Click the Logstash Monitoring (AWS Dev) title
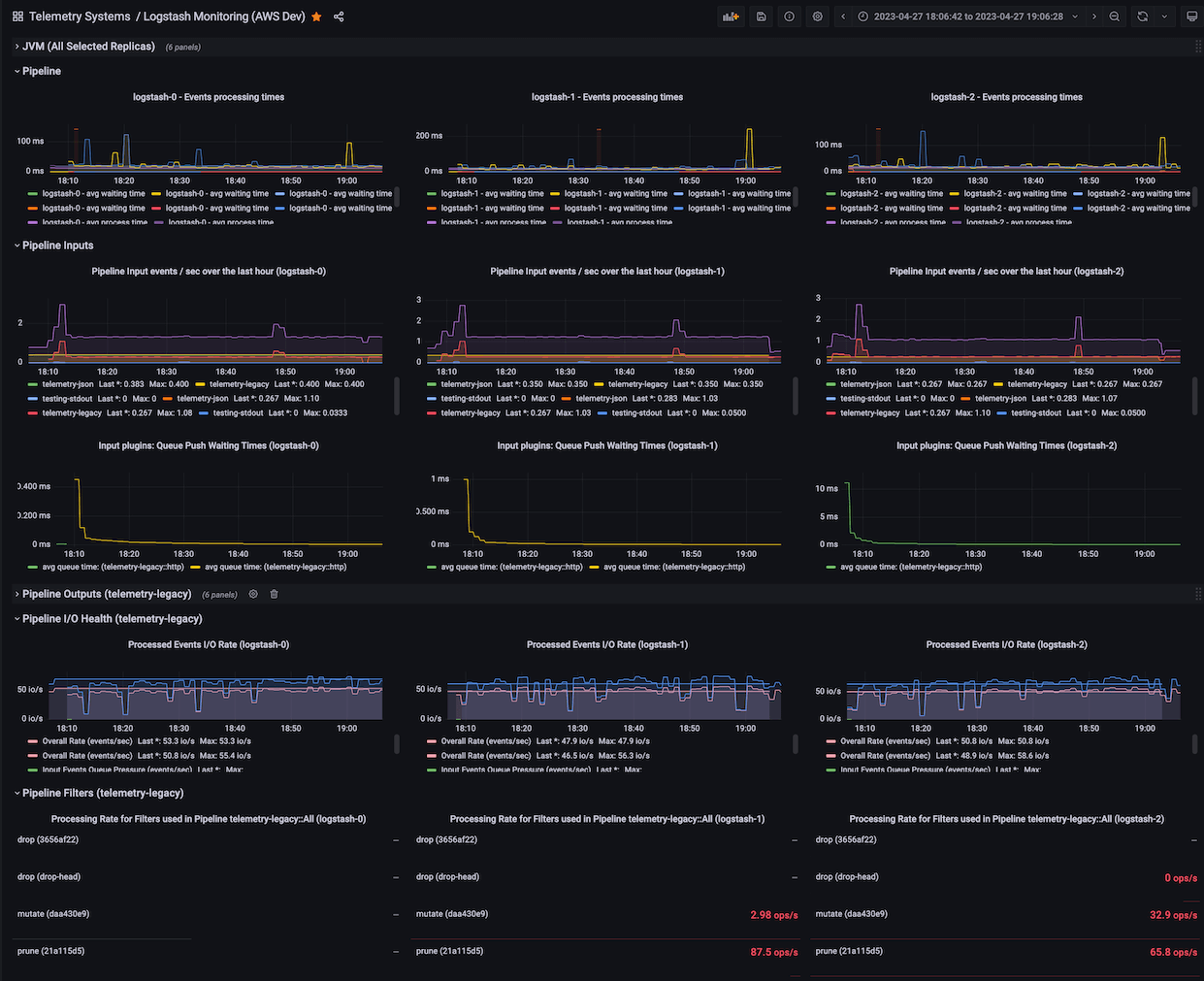Screen dimensions: 1204x981 pyautogui.click(x=224, y=16)
